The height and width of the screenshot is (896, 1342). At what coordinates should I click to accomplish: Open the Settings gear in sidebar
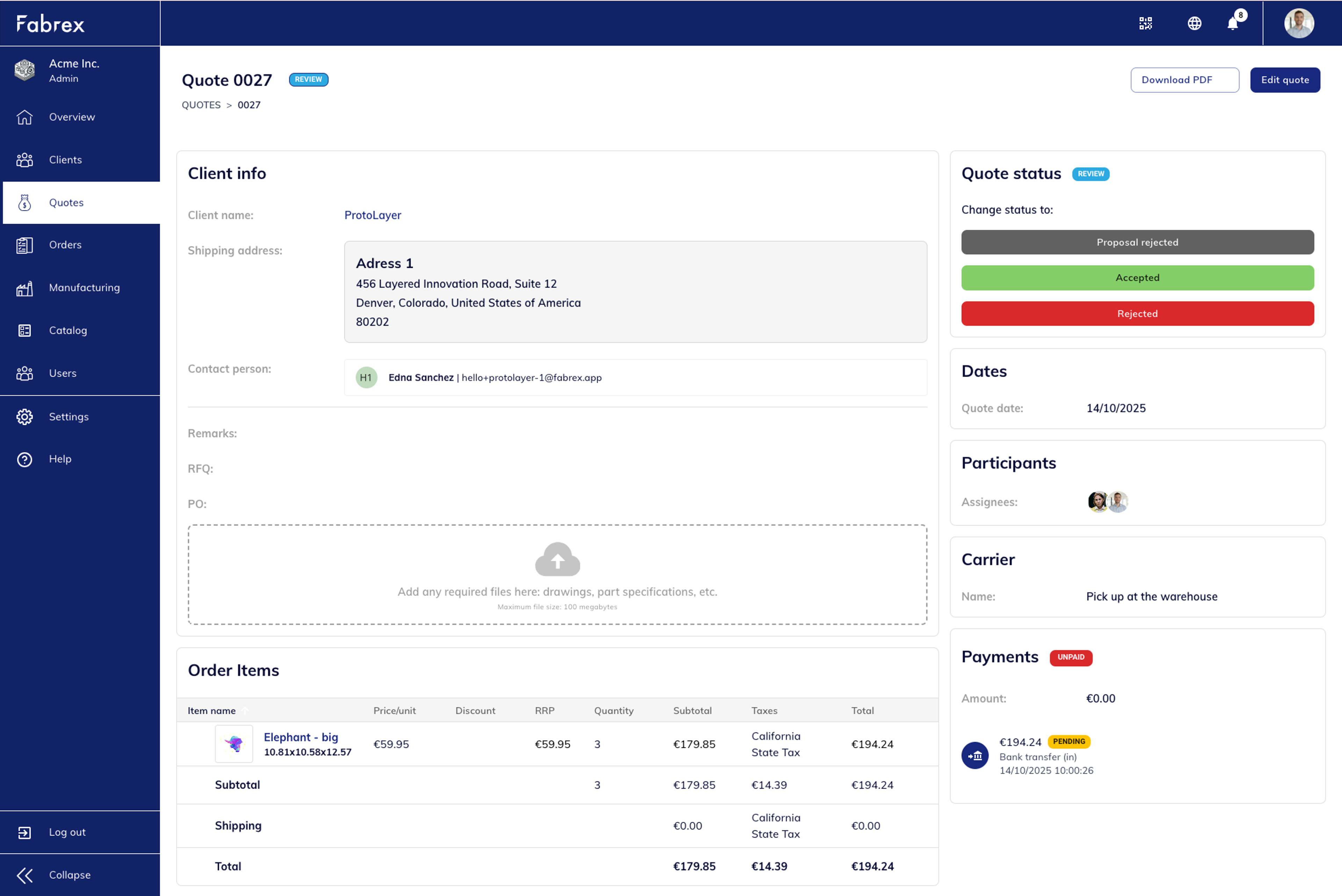pyautogui.click(x=24, y=417)
